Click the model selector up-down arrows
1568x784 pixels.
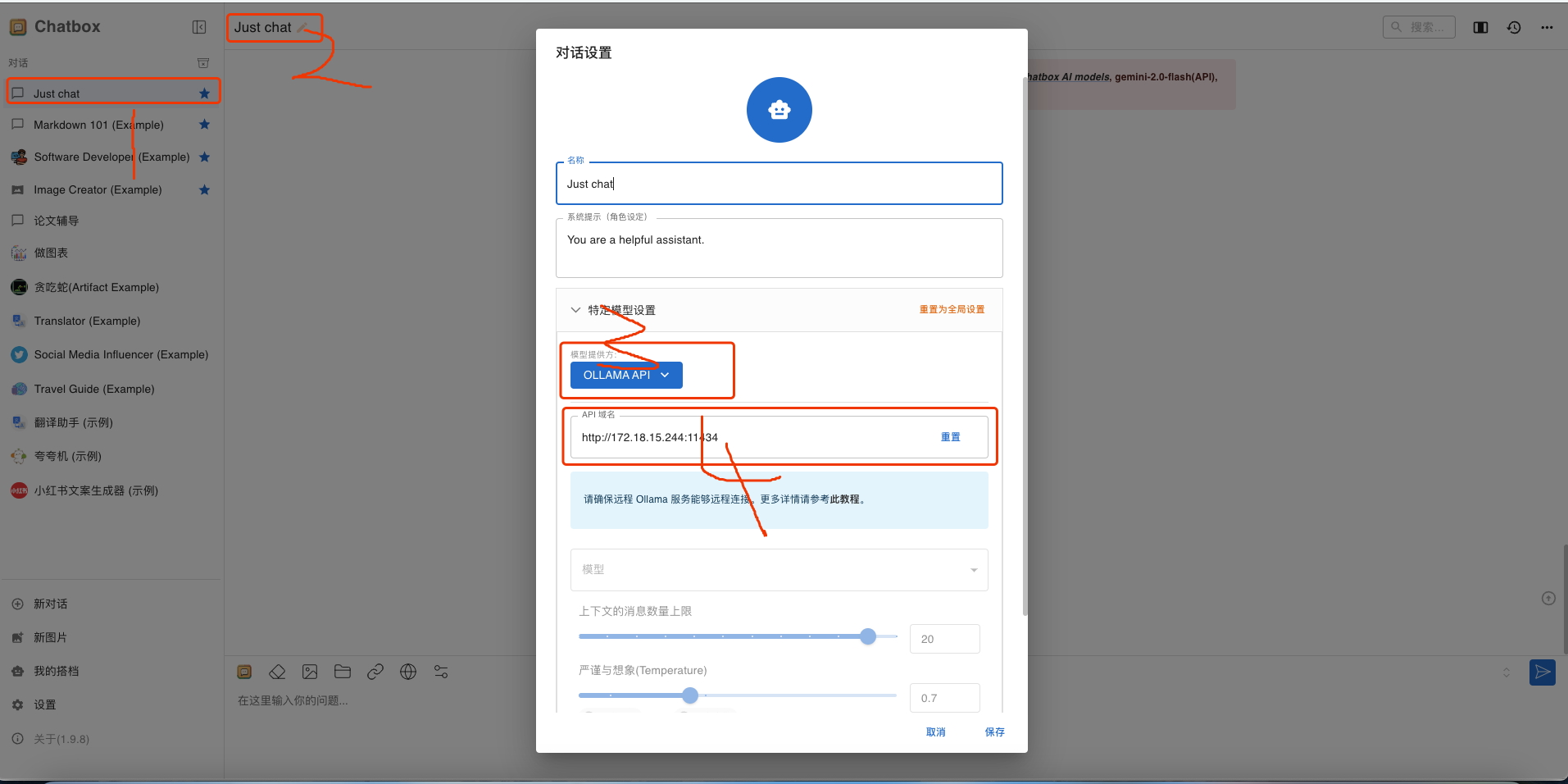coord(1507,672)
